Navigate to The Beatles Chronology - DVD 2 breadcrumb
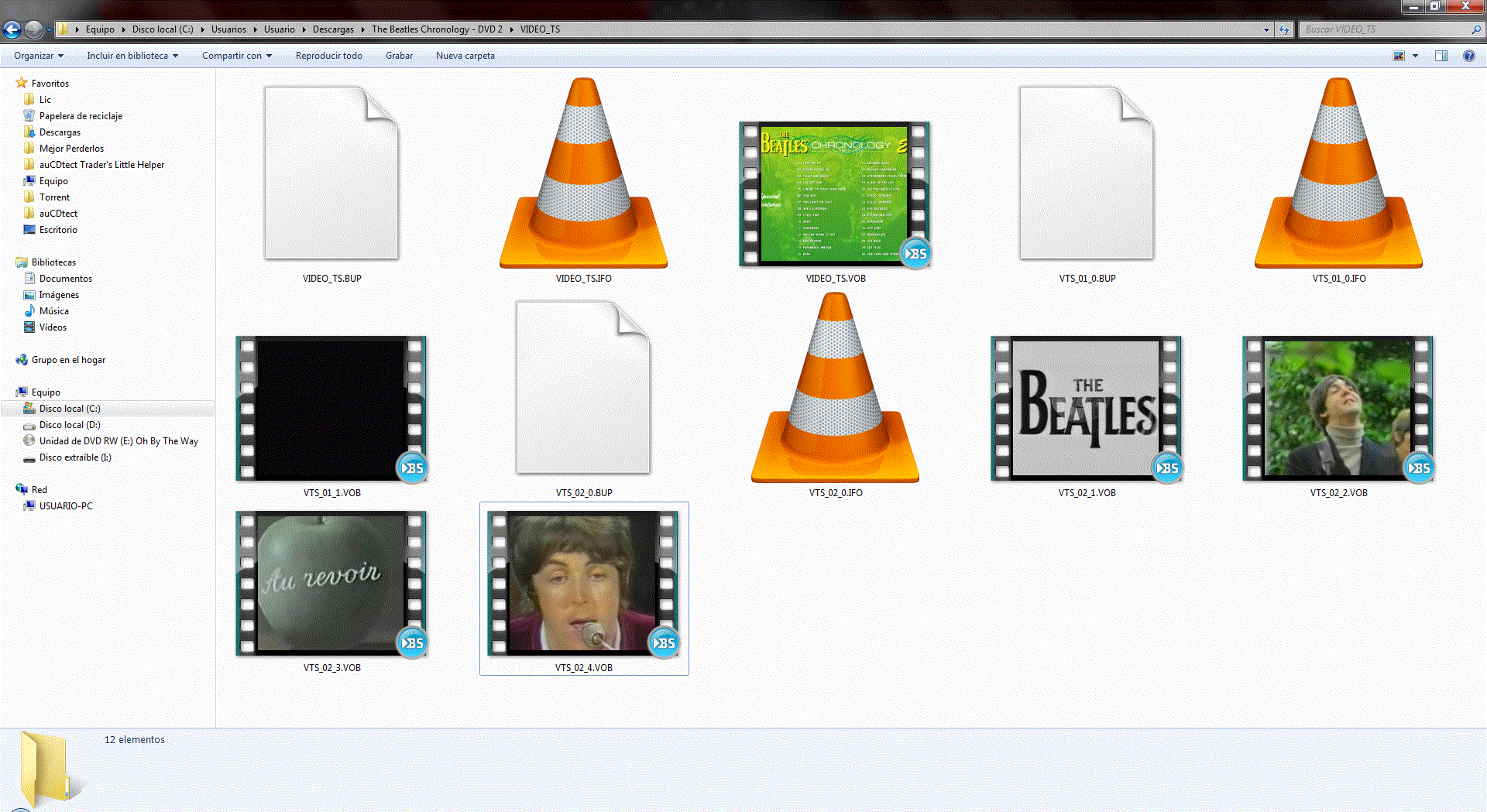This screenshot has width=1487, height=812. [x=437, y=29]
